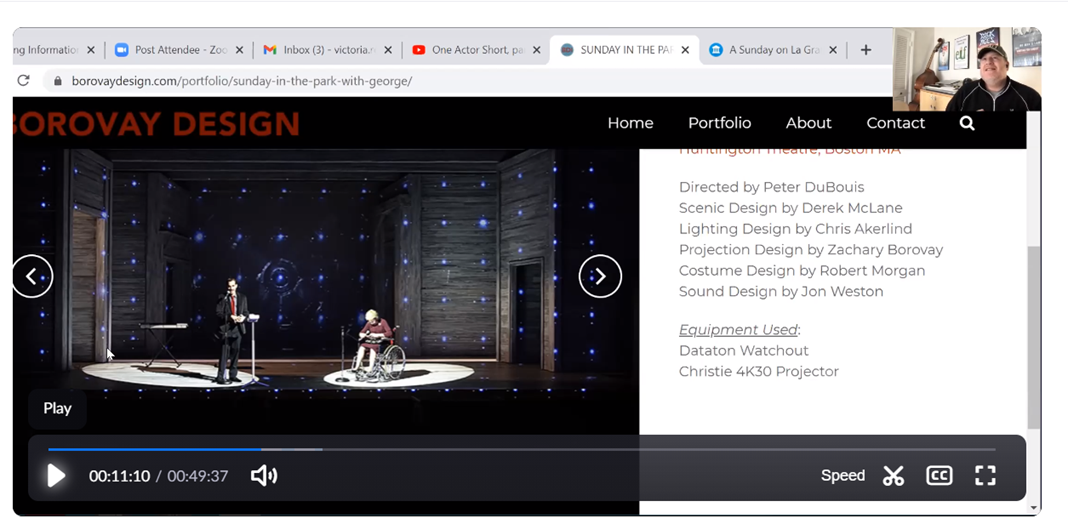The width and height of the screenshot is (1068, 524).
Task: Click 'Sound Design by Jon Weston' line
Action: point(781,292)
